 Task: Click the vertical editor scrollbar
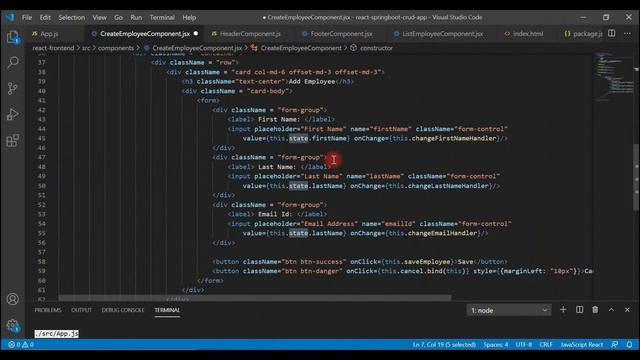click(x=636, y=176)
